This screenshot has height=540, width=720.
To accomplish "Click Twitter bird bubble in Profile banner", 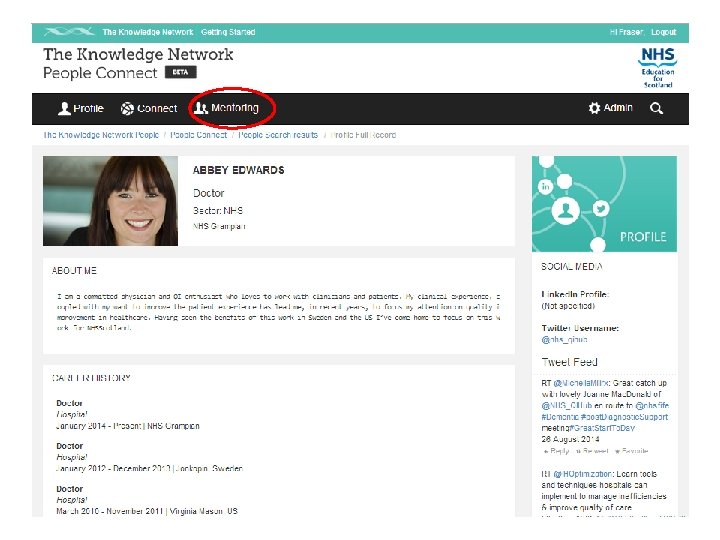I will click(601, 208).
